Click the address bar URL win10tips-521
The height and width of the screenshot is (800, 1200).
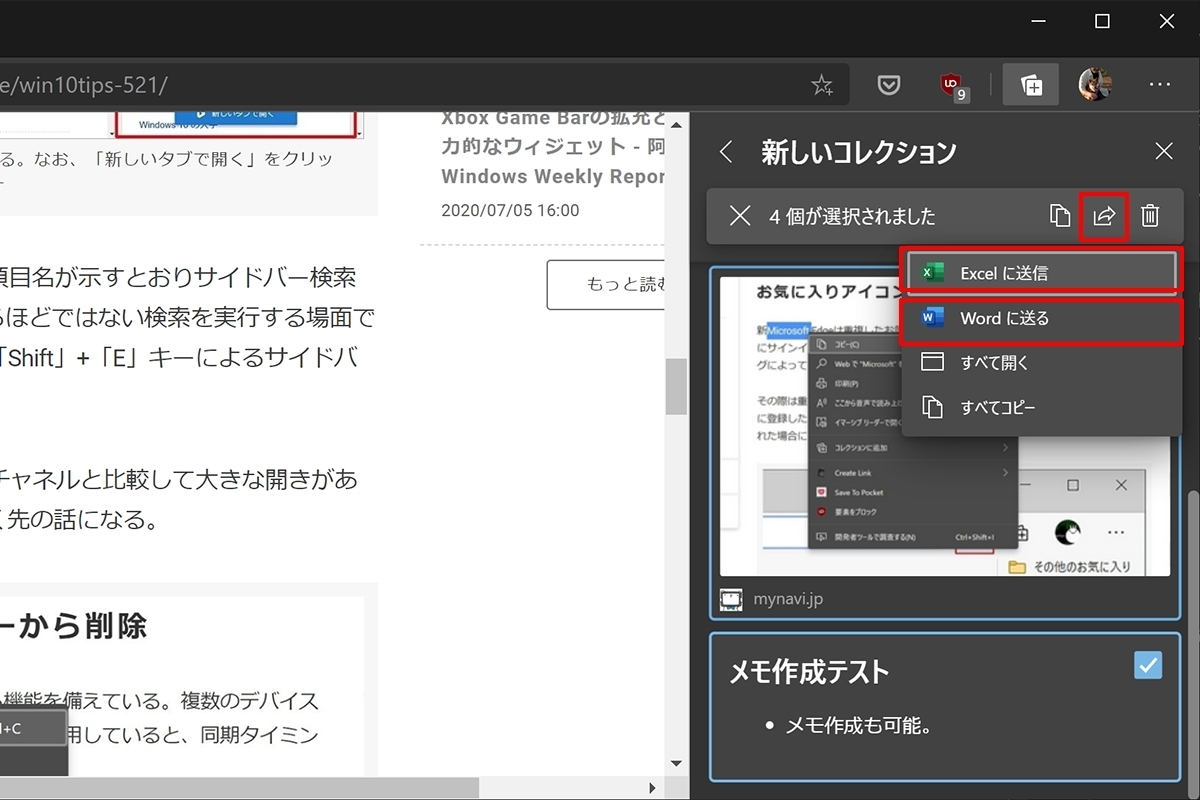point(82,85)
